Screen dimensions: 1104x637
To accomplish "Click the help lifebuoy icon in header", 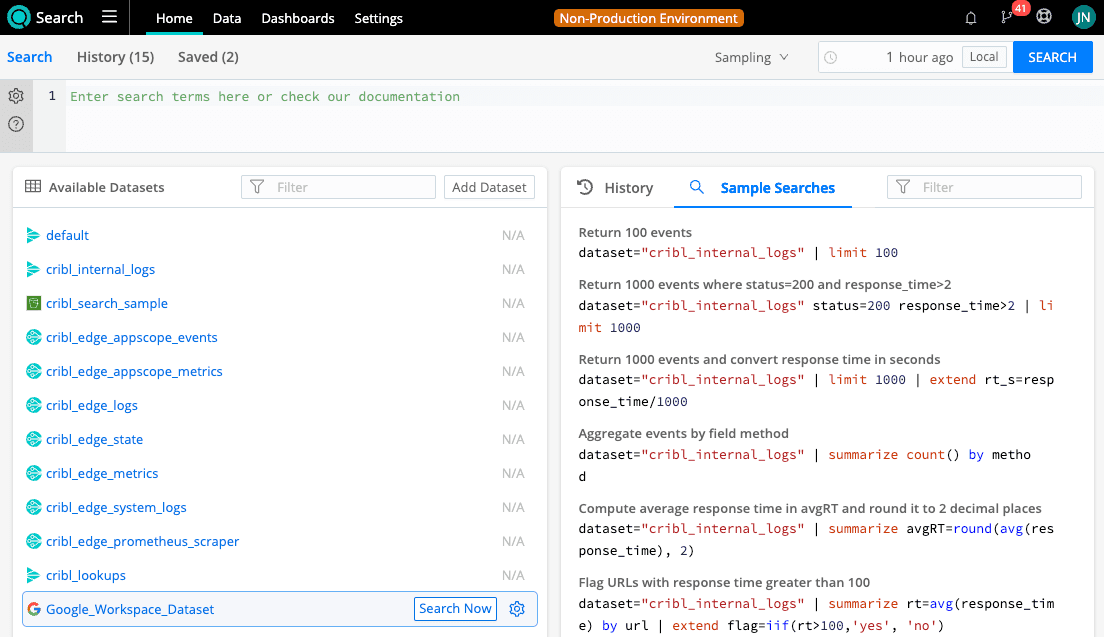I will pos(1044,18).
